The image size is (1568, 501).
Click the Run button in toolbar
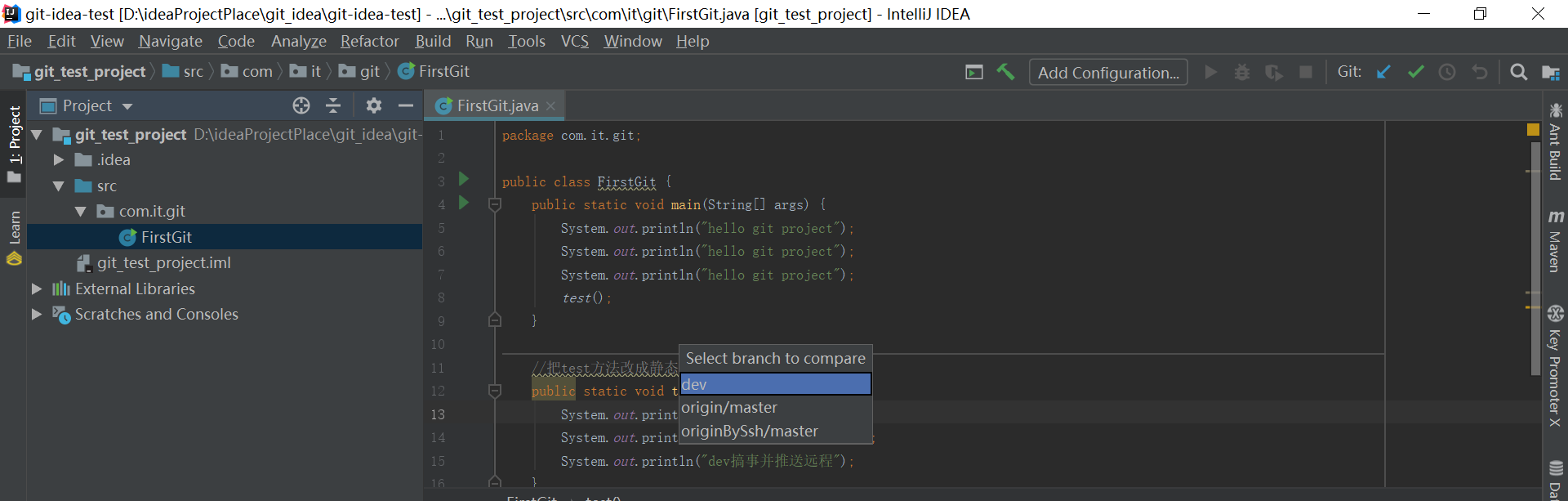(x=1211, y=72)
